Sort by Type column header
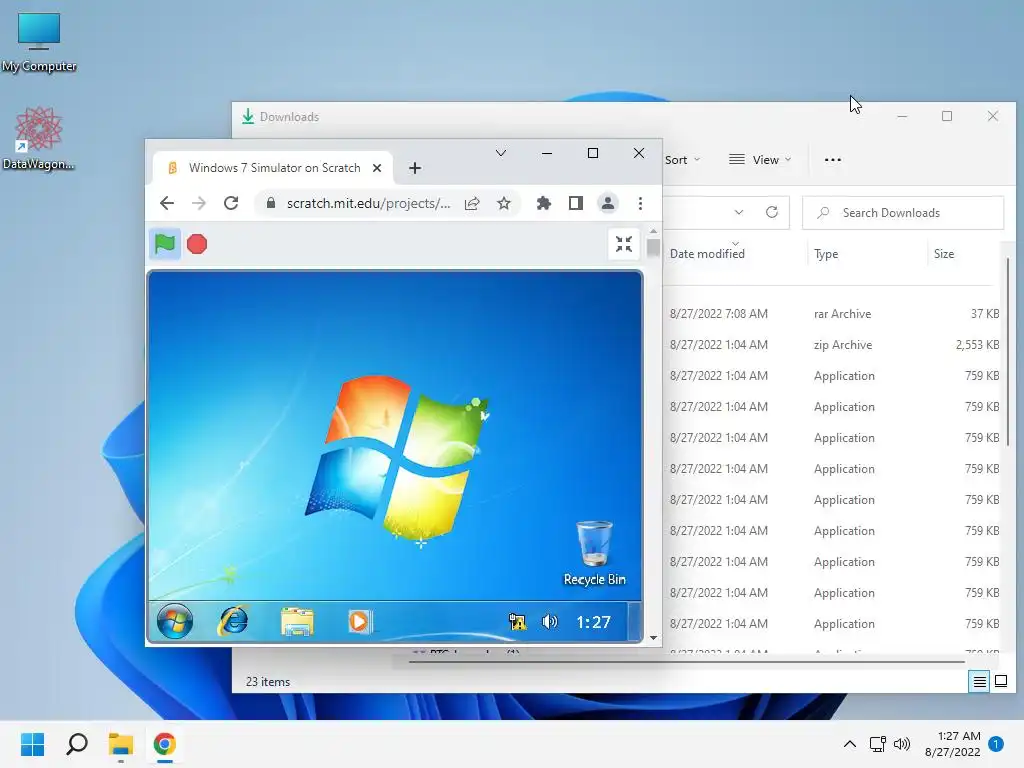Screen dimensions: 1024x768 (x=826, y=254)
